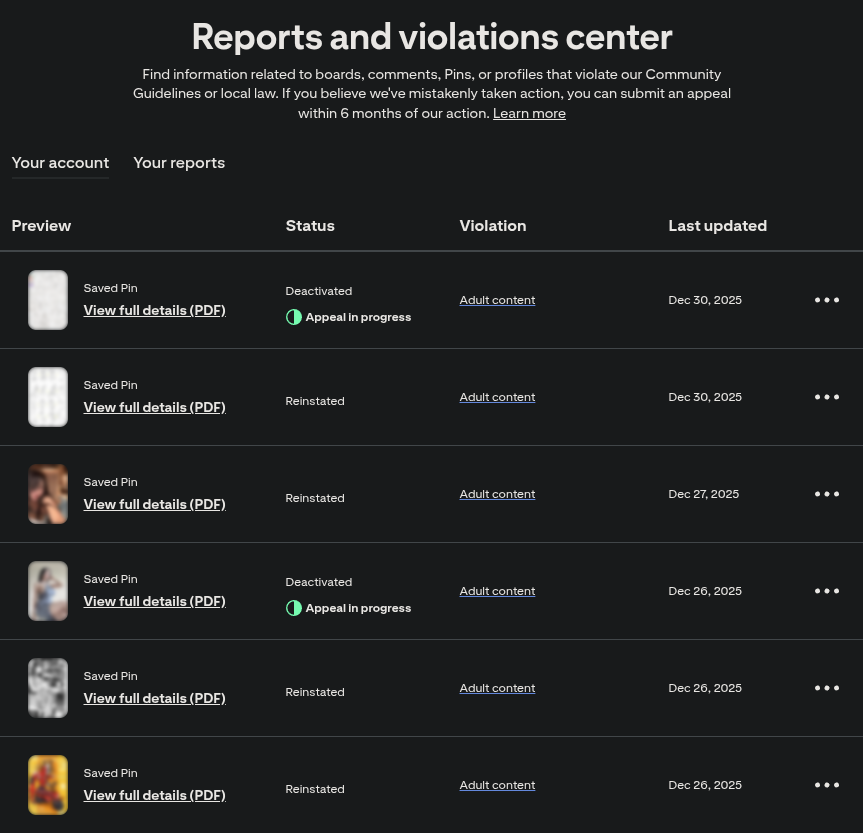Click Reinstated status in Dec 27 row
The image size is (863, 833).
tap(315, 498)
